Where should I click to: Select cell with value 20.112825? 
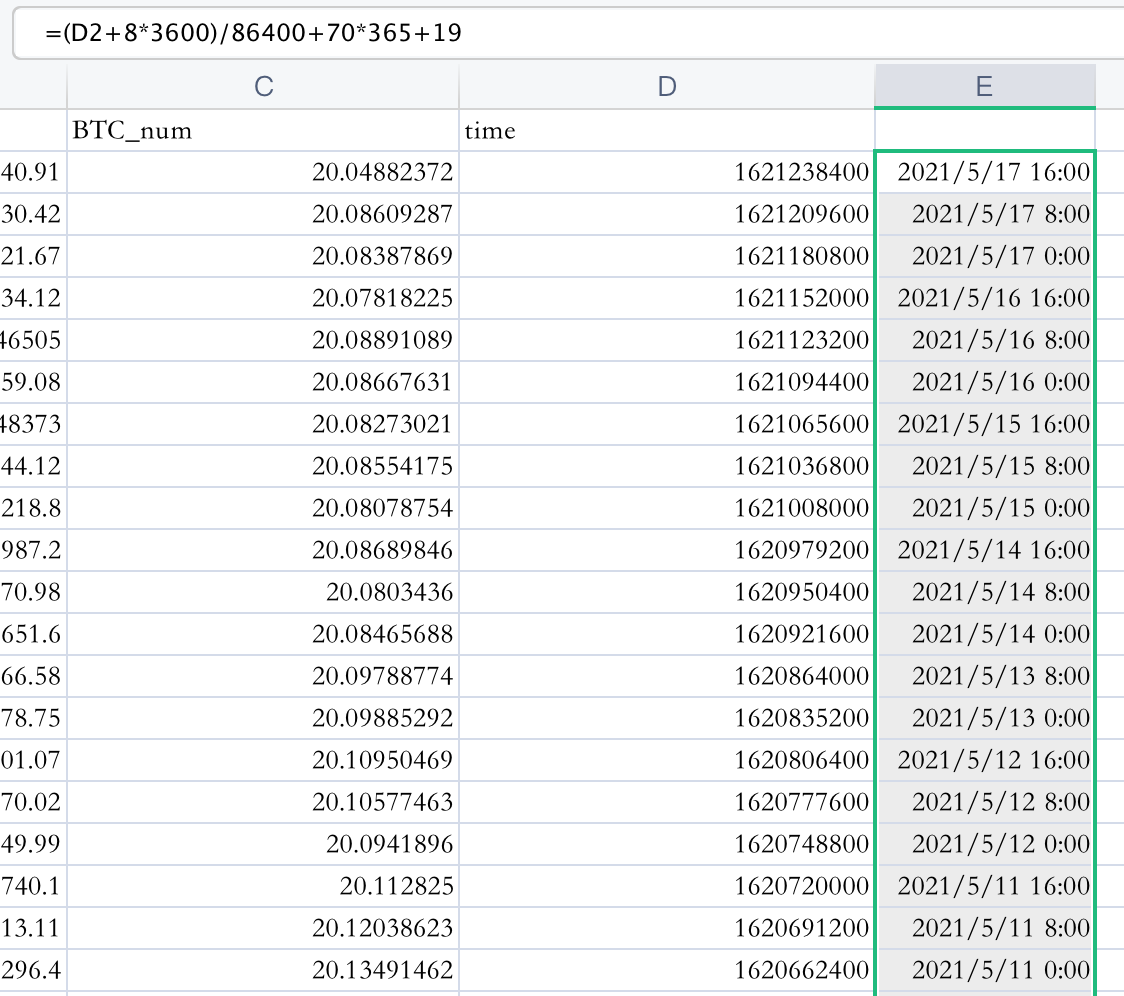pyautogui.click(x=263, y=886)
